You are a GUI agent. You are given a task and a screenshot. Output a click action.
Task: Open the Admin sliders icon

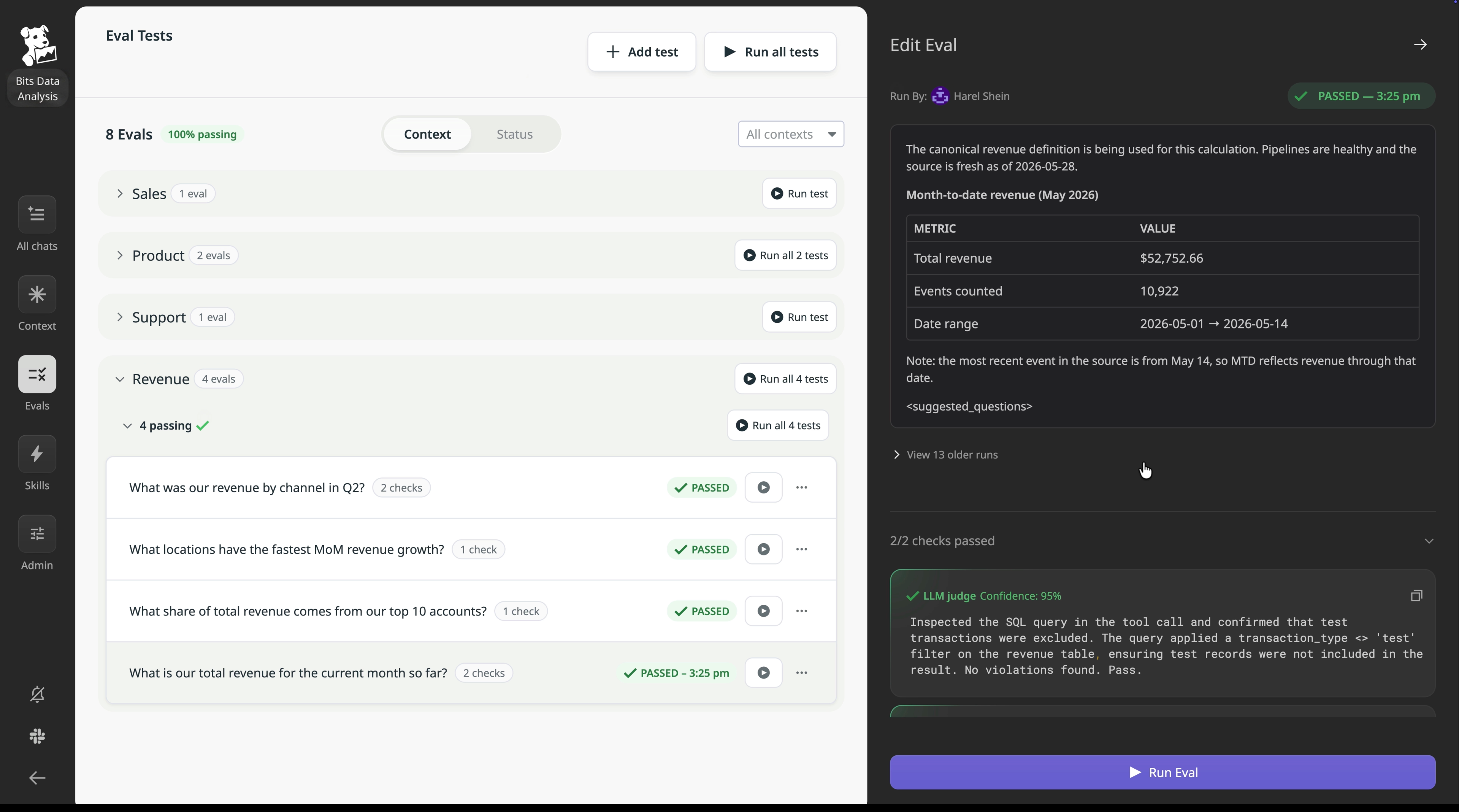[x=37, y=534]
